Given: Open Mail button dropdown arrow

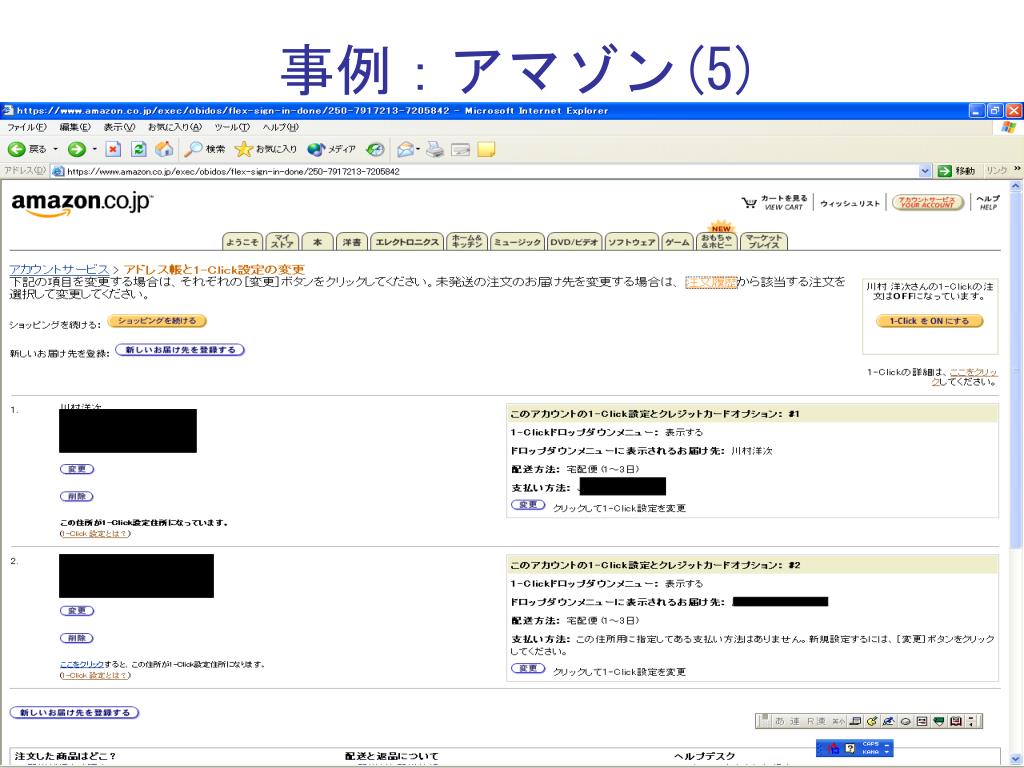Looking at the screenshot, I should click(x=417, y=150).
